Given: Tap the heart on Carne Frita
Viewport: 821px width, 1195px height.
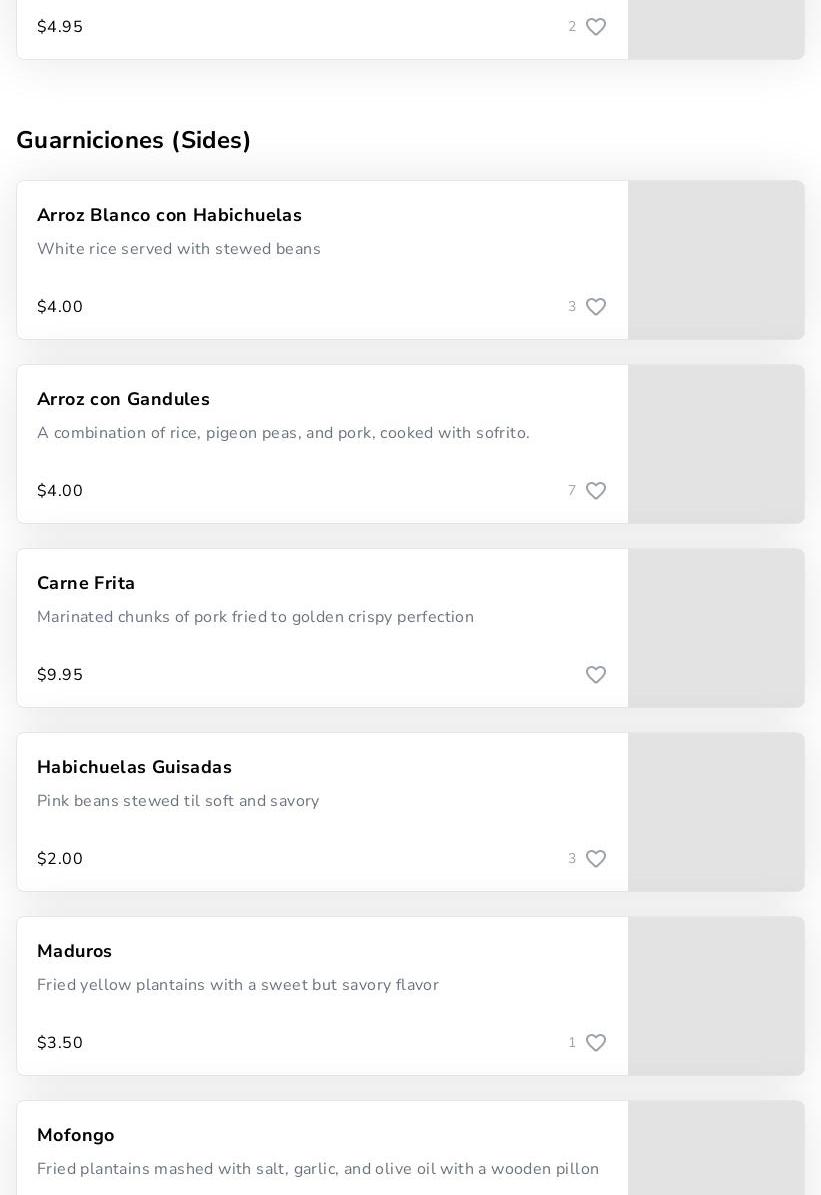Looking at the screenshot, I should pos(595,675).
